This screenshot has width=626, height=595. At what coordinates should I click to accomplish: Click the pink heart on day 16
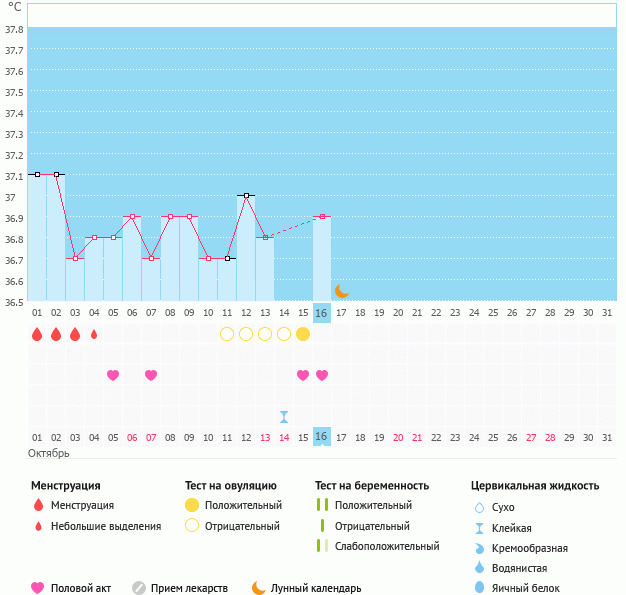pos(322,375)
